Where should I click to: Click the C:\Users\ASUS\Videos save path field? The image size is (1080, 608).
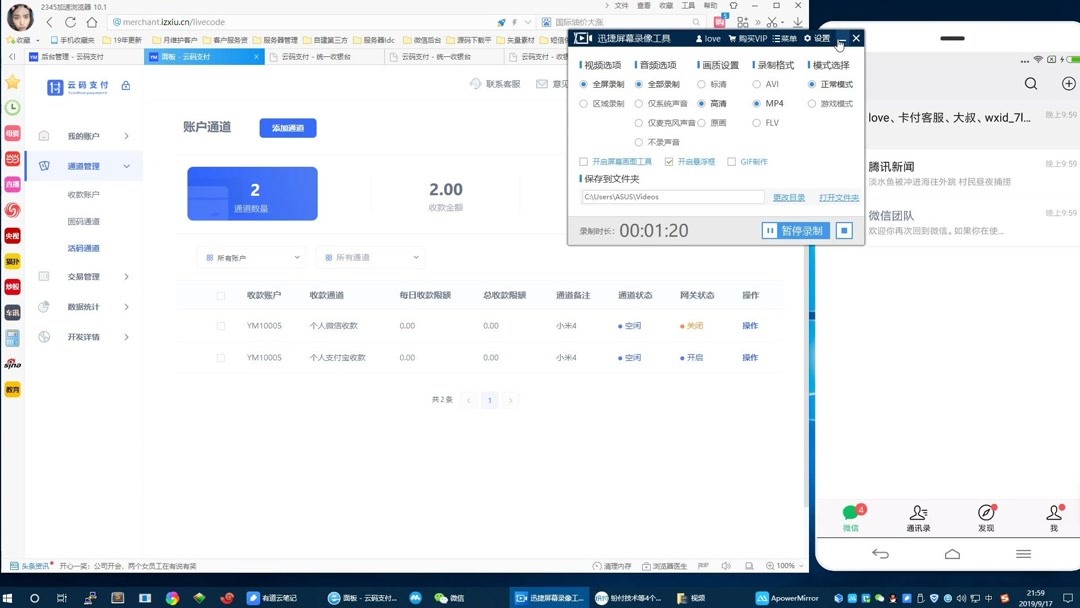[x=672, y=197]
